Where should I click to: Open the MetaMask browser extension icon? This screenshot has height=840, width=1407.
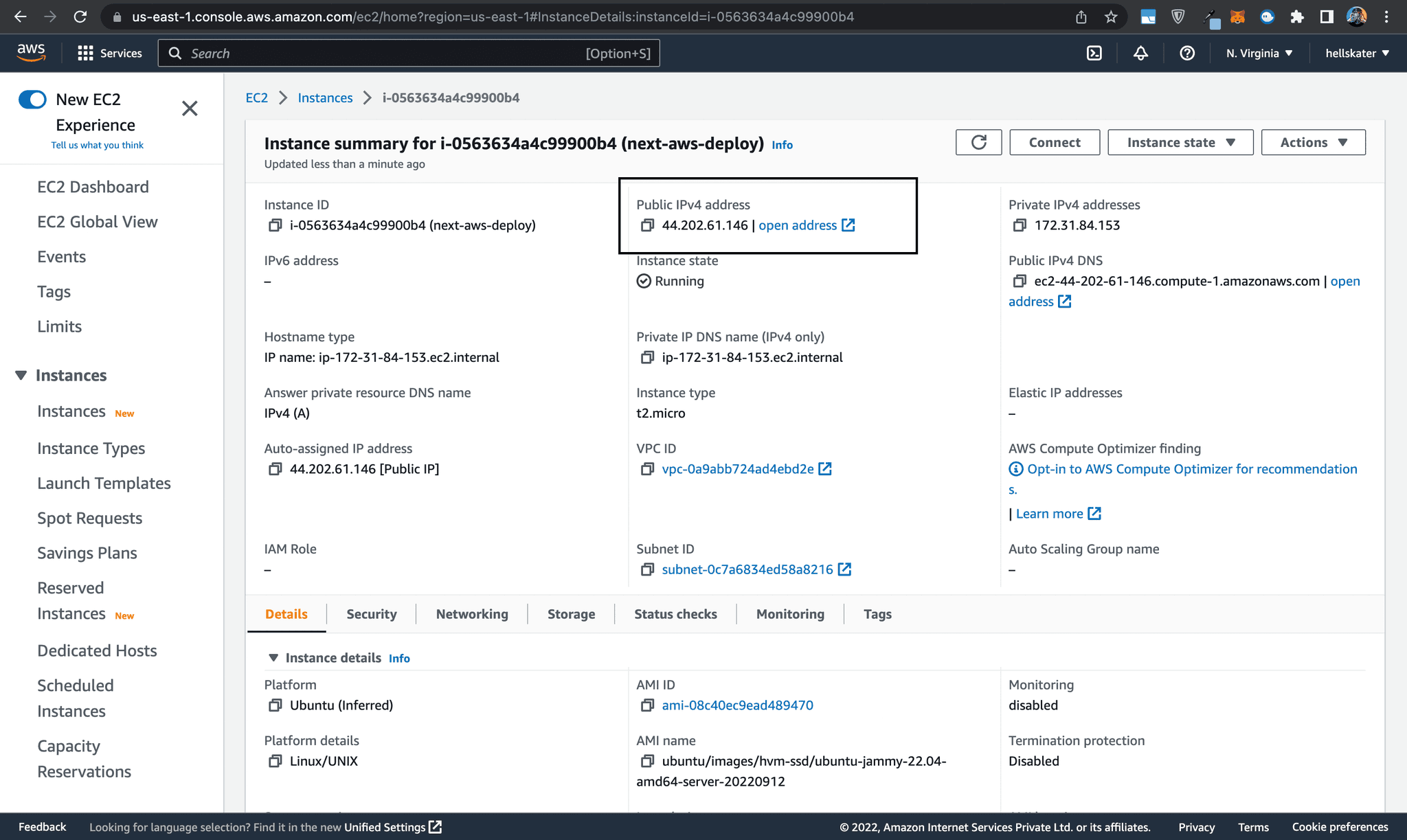[x=1237, y=16]
